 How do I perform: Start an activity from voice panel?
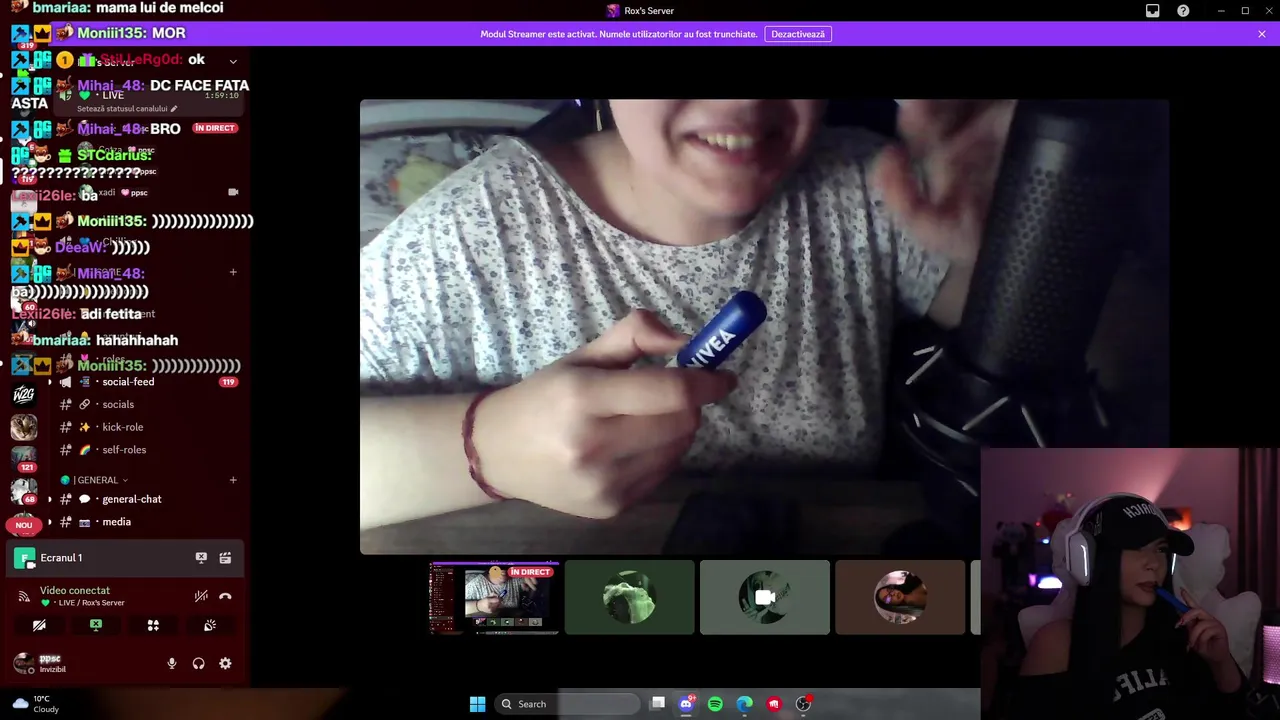(x=153, y=625)
